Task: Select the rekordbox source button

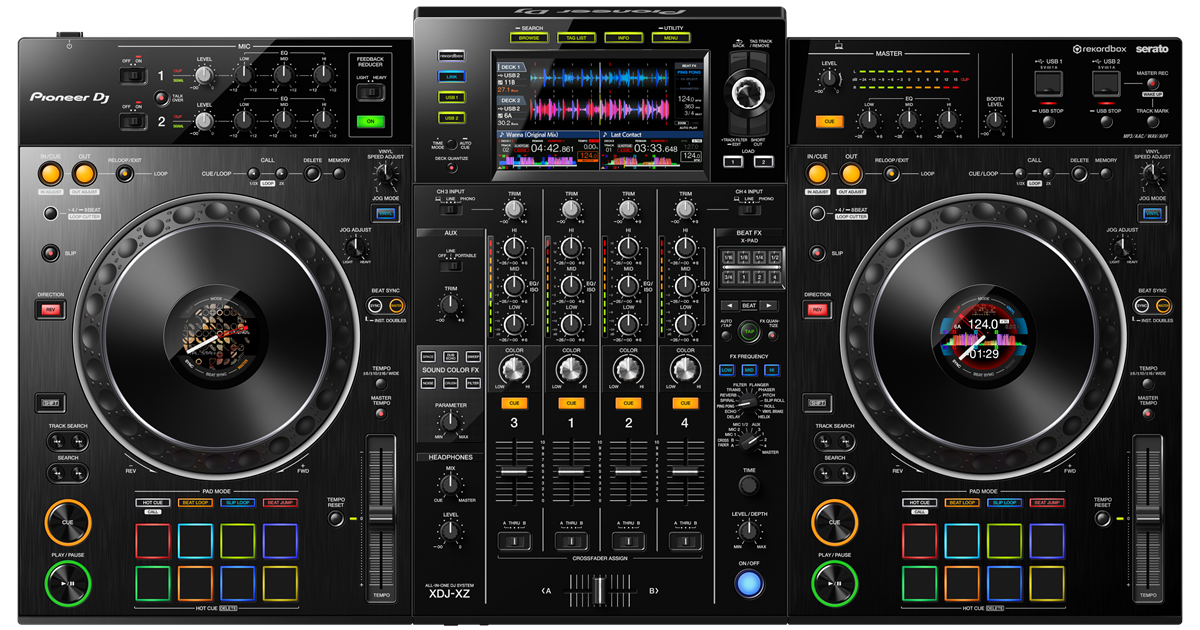Action: pyautogui.click(x=451, y=56)
